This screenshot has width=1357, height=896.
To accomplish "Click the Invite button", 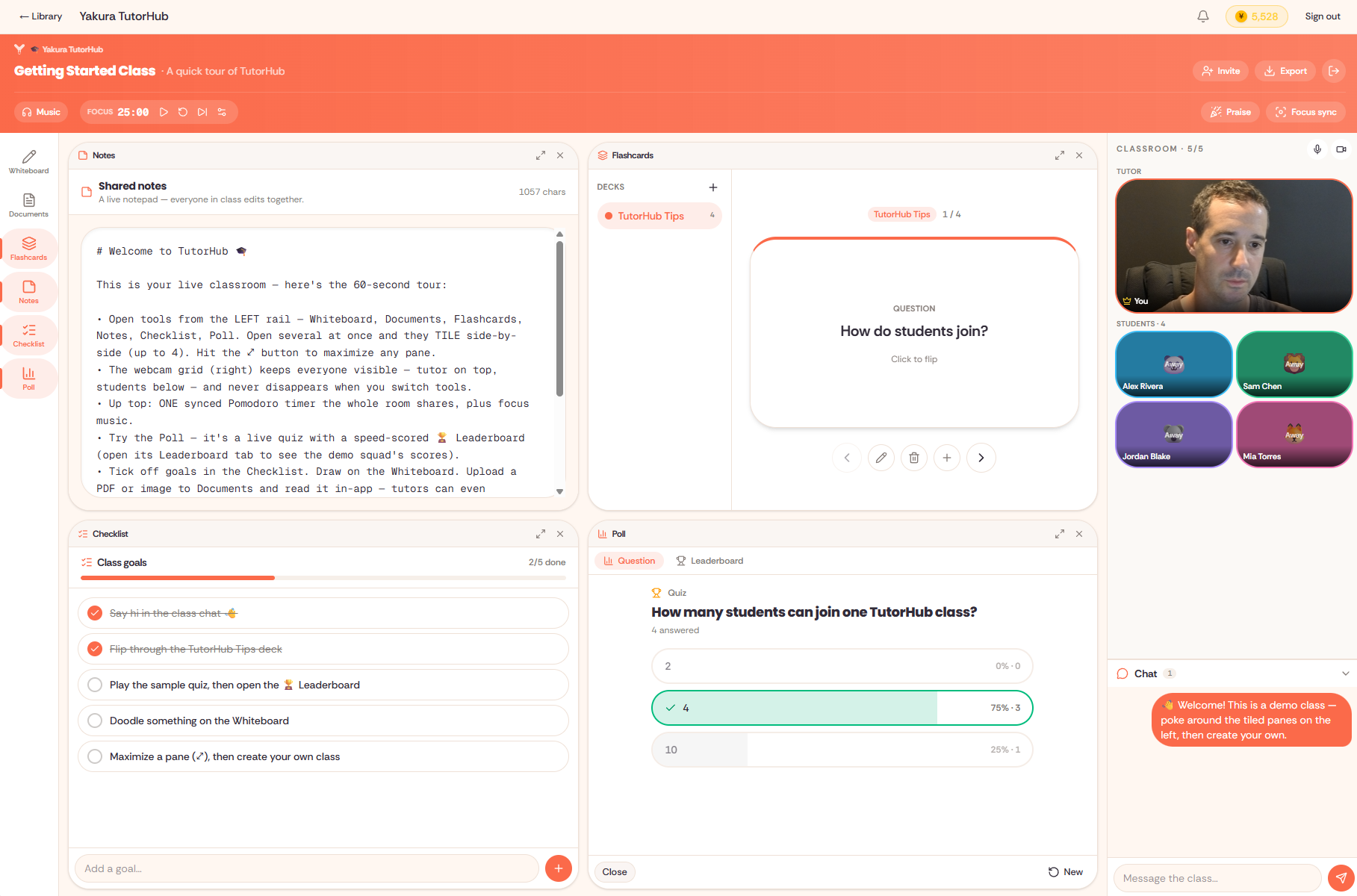I will point(1221,71).
